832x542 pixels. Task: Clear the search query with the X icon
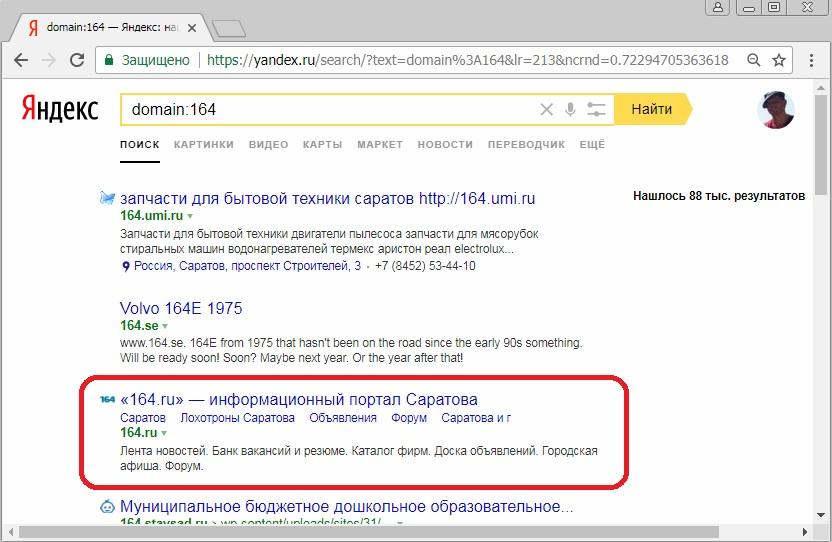tap(546, 109)
